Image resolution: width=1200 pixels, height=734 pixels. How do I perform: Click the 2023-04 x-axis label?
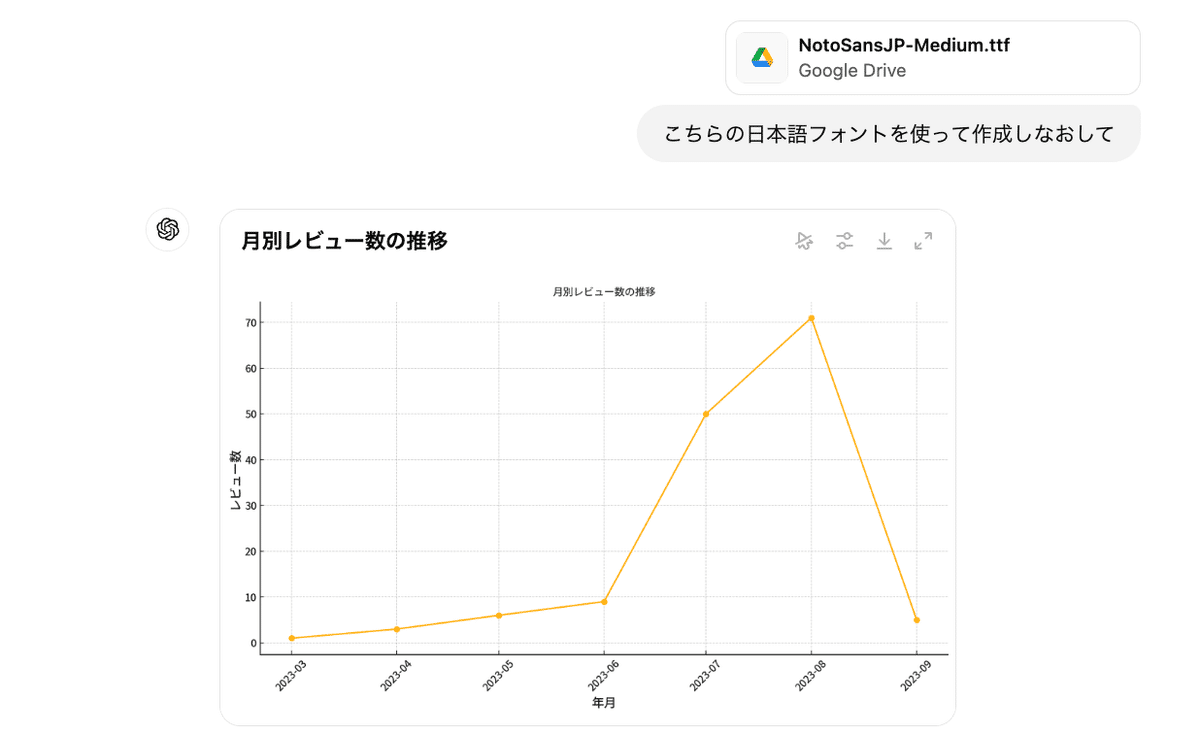394,677
